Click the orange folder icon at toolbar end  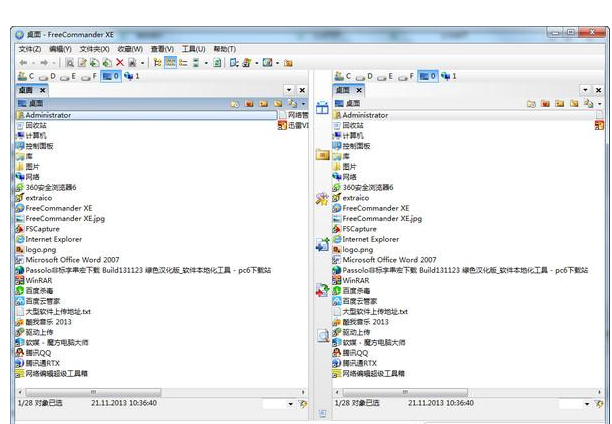pos(288,63)
